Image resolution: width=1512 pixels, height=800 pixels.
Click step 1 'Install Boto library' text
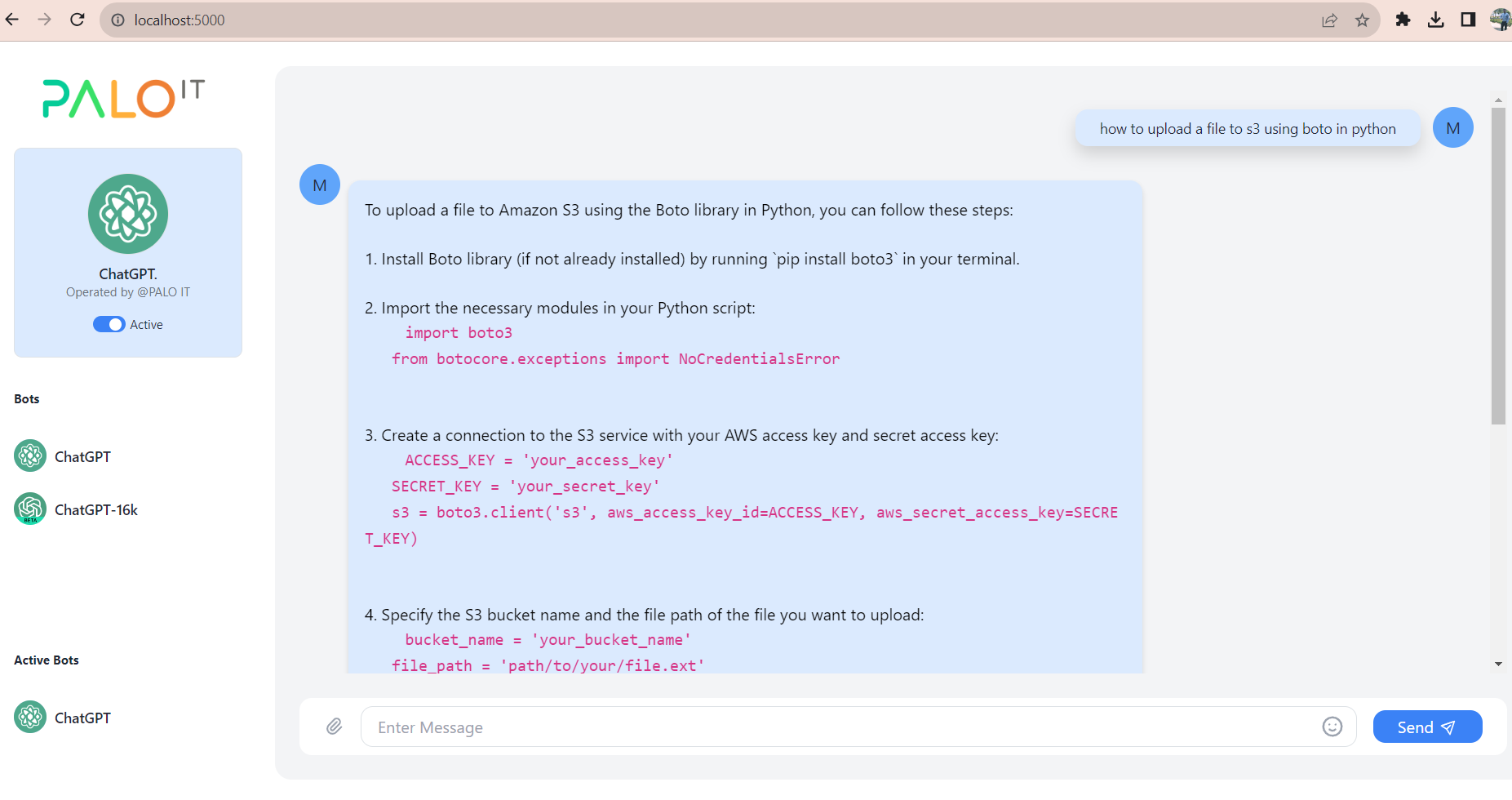[692, 260]
